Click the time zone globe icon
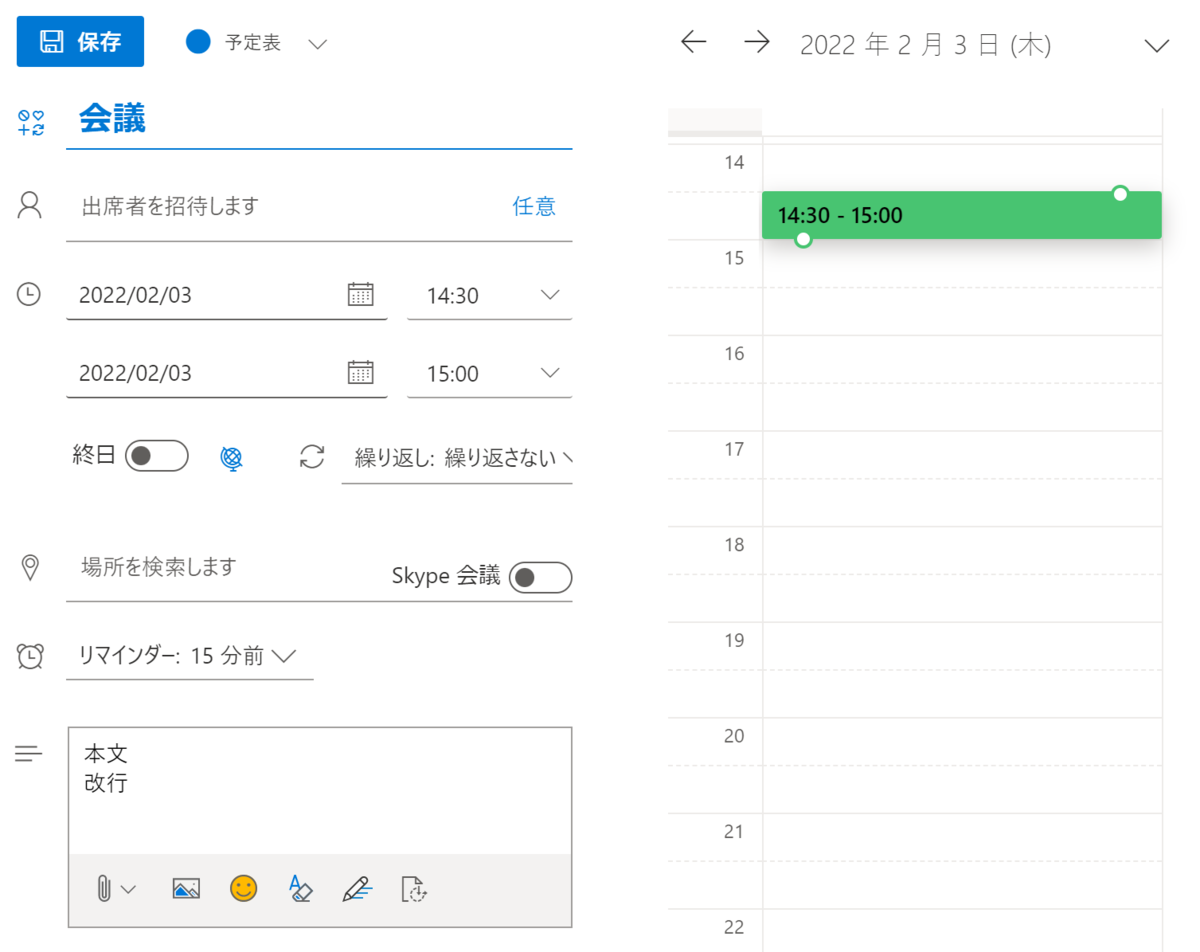The image size is (1200, 952). click(231, 458)
